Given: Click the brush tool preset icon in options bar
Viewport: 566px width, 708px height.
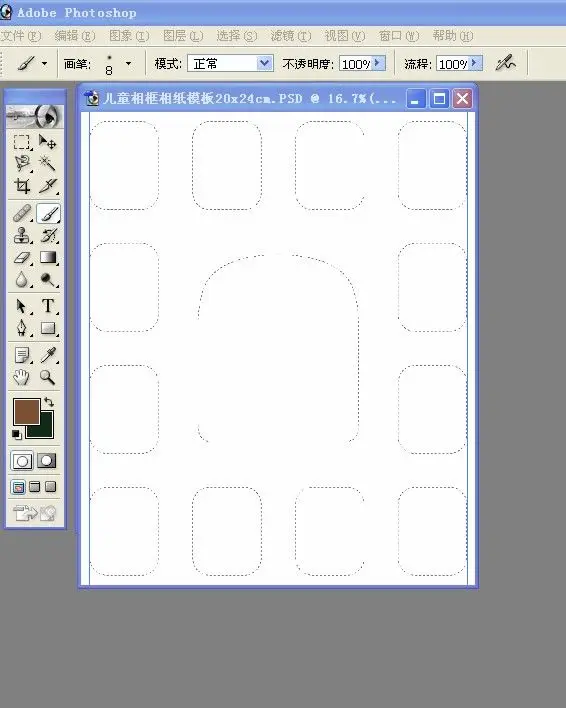Looking at the screenshot, I should [27, 63].
